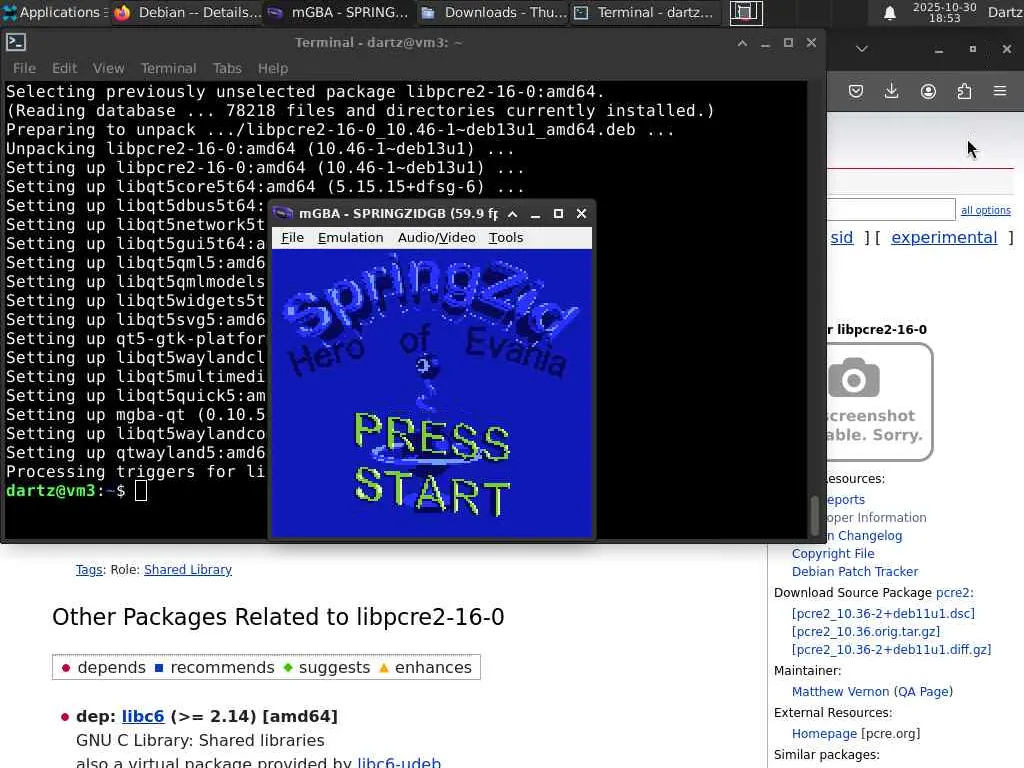Click the PRESS START game screen
Screen dimensions: 1024x768
pos(432,394)
